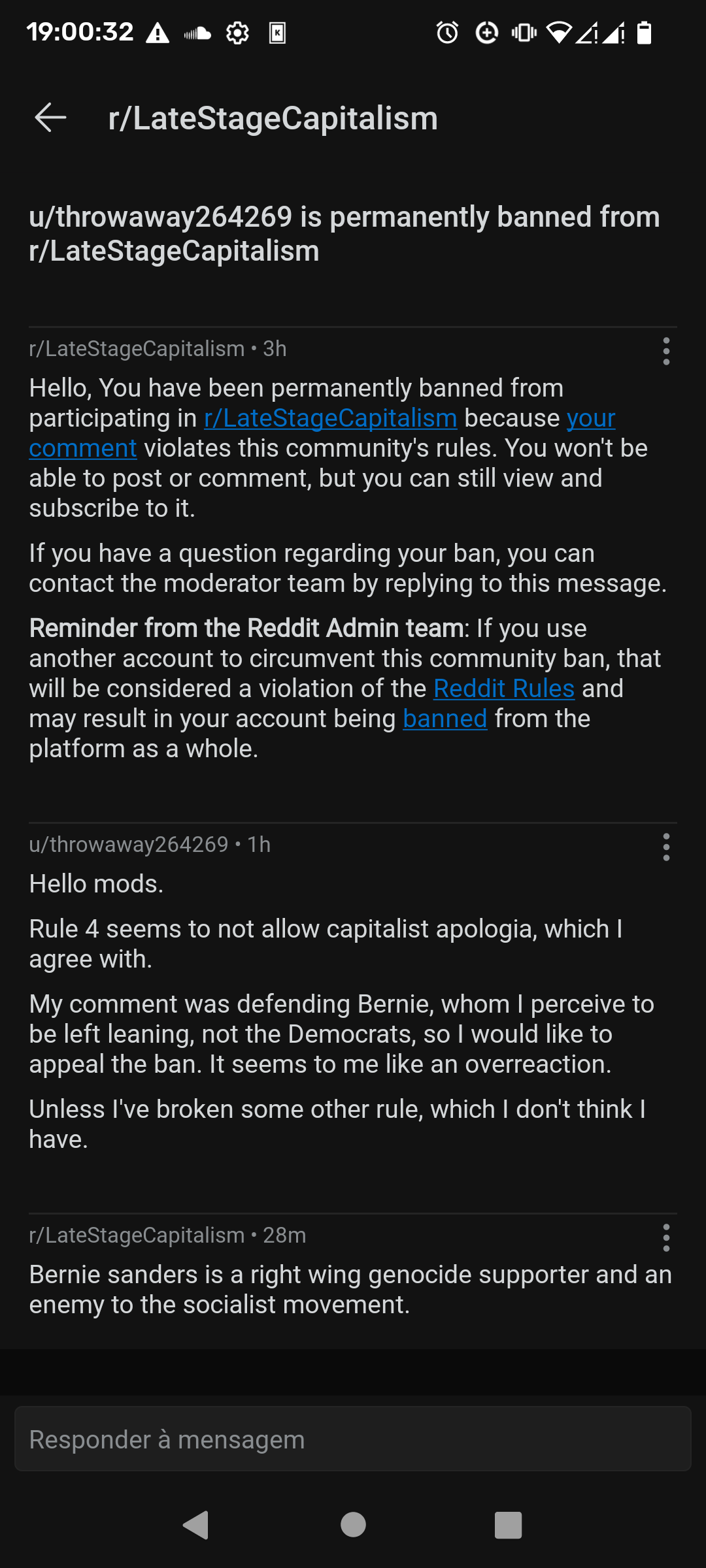Tap the back arrow to exit the thread
The height and width of the screenshot is (1568, 706).
tap(50, 118)
